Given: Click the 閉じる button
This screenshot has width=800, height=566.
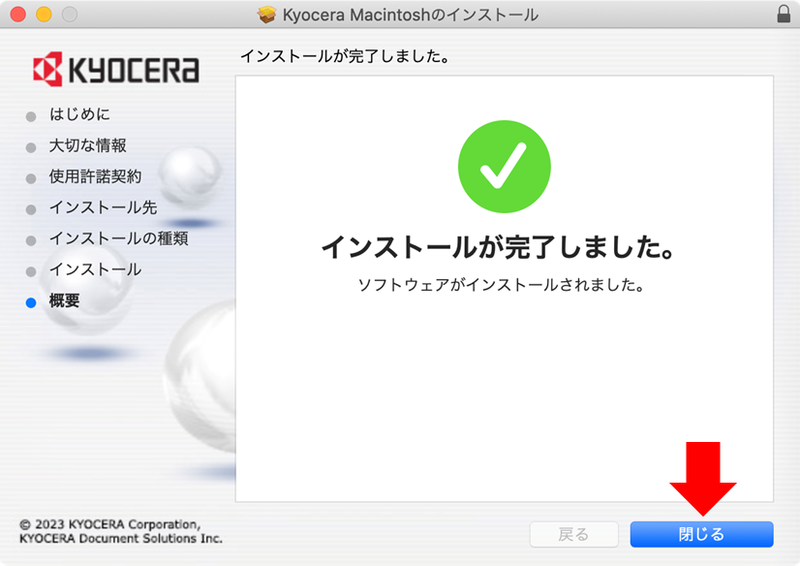Looking at the screenshot, I should point(702,534).
